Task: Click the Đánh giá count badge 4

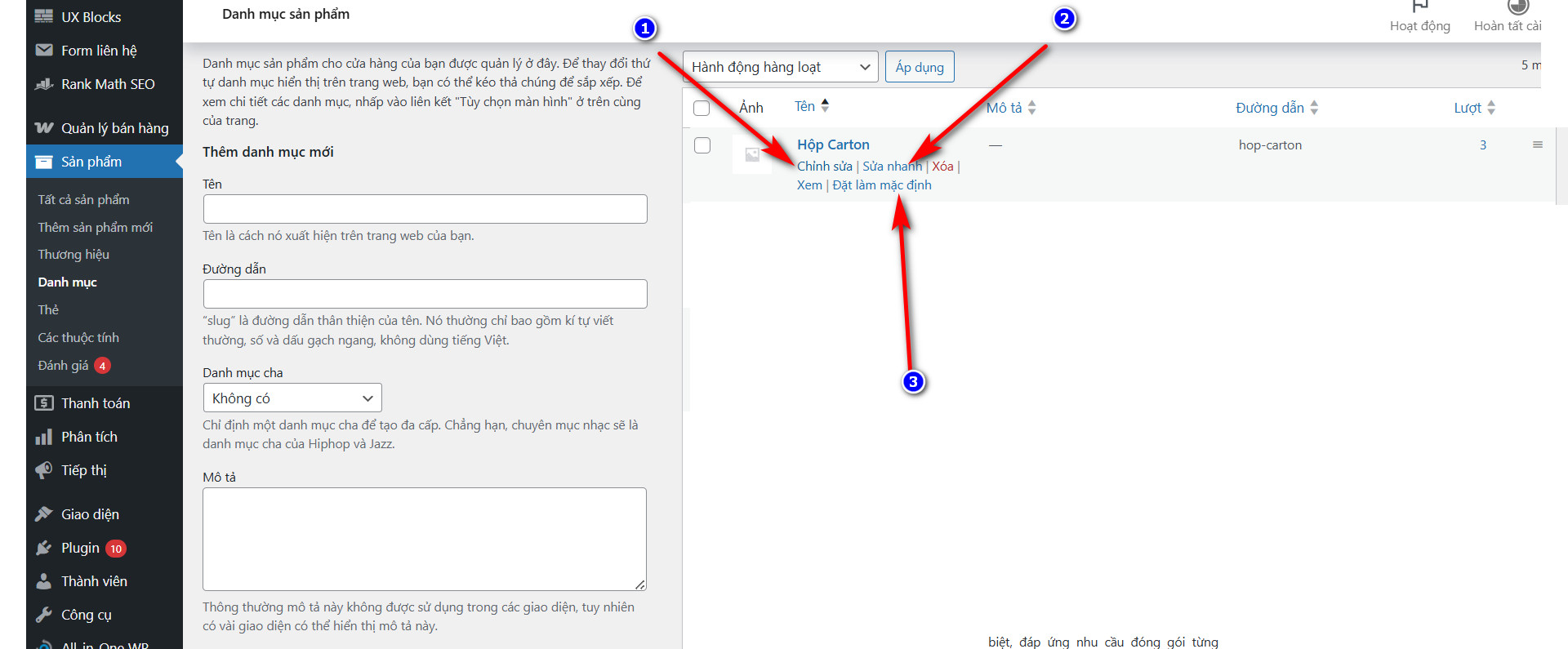Action: [102, 366]
